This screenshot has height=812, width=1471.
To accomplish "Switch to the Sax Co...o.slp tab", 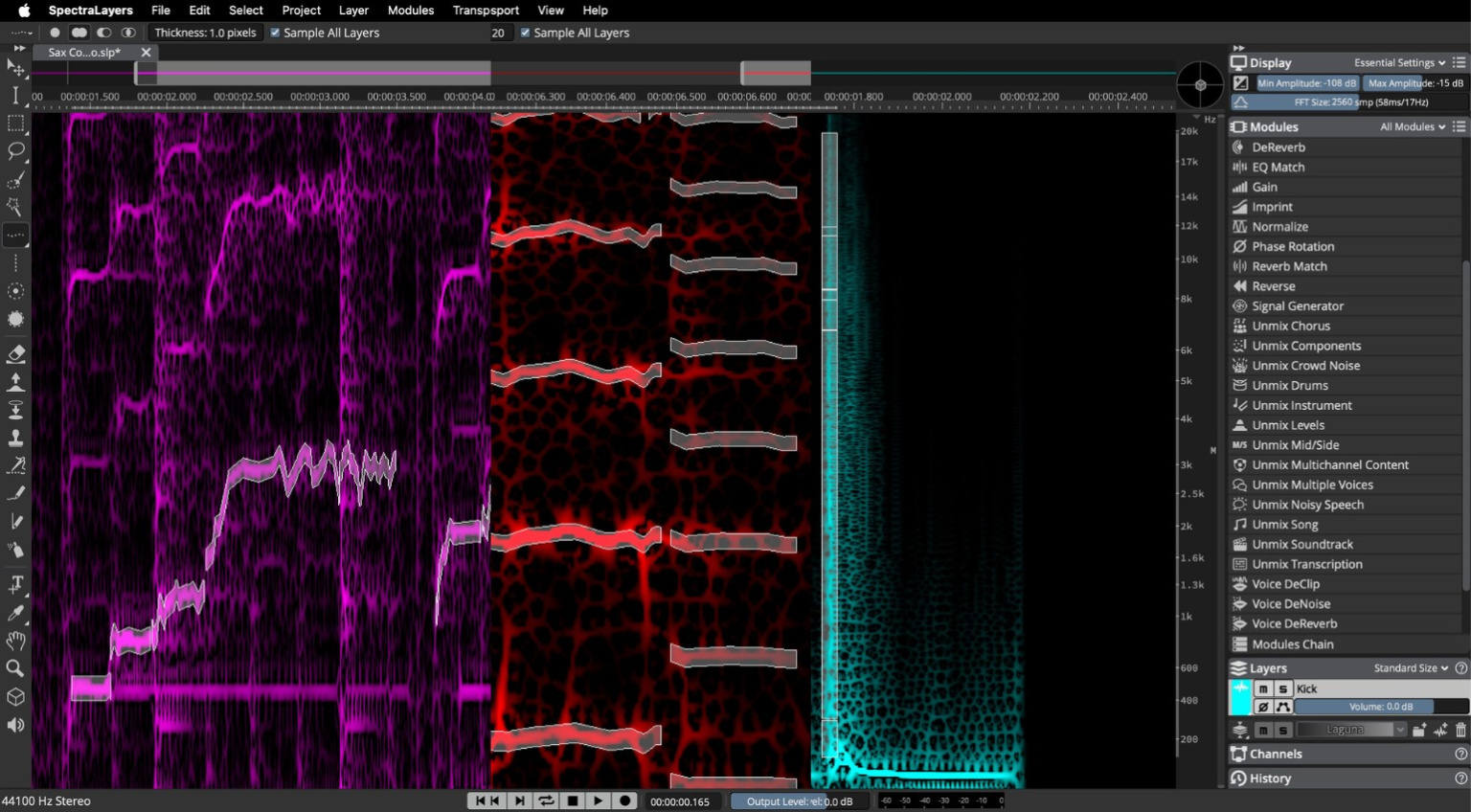I will (84, 53).
